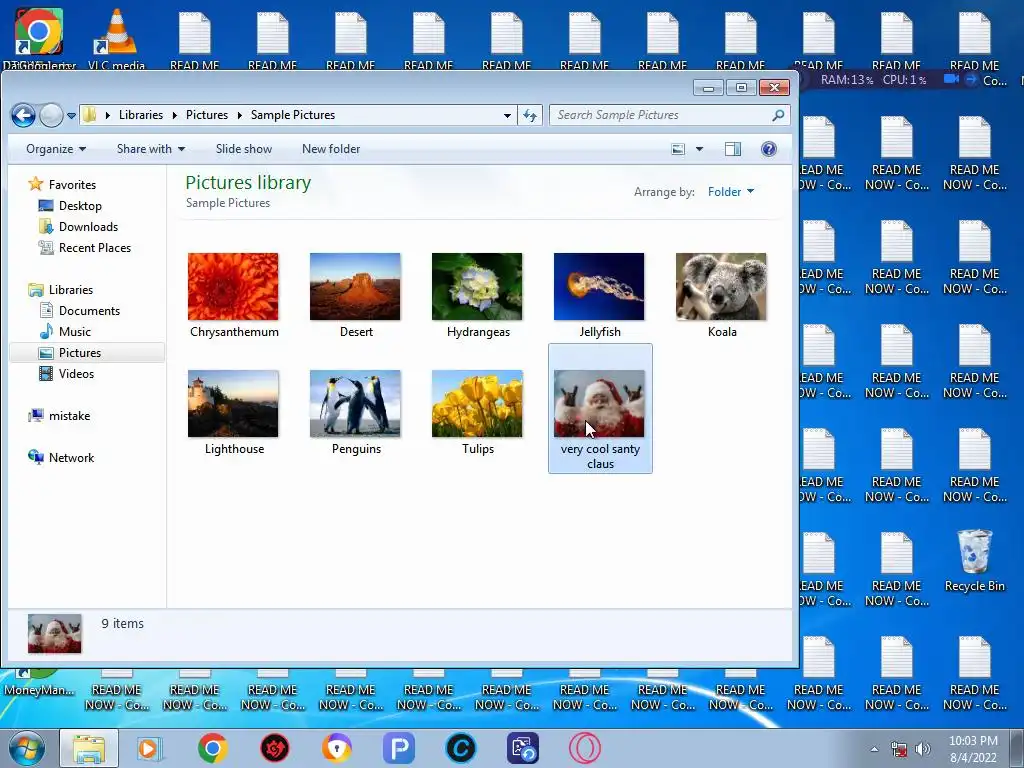The width and height of the screenshot is (1024, 768).
Task: Open the purple P taskbar app
Action: click(x=399, y=748)
